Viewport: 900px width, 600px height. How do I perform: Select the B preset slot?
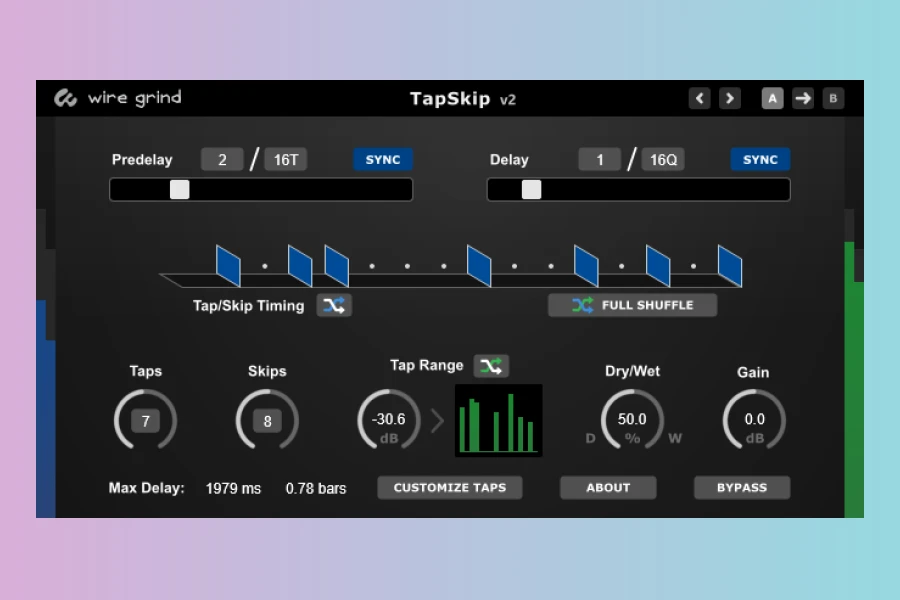click(833, 98)
